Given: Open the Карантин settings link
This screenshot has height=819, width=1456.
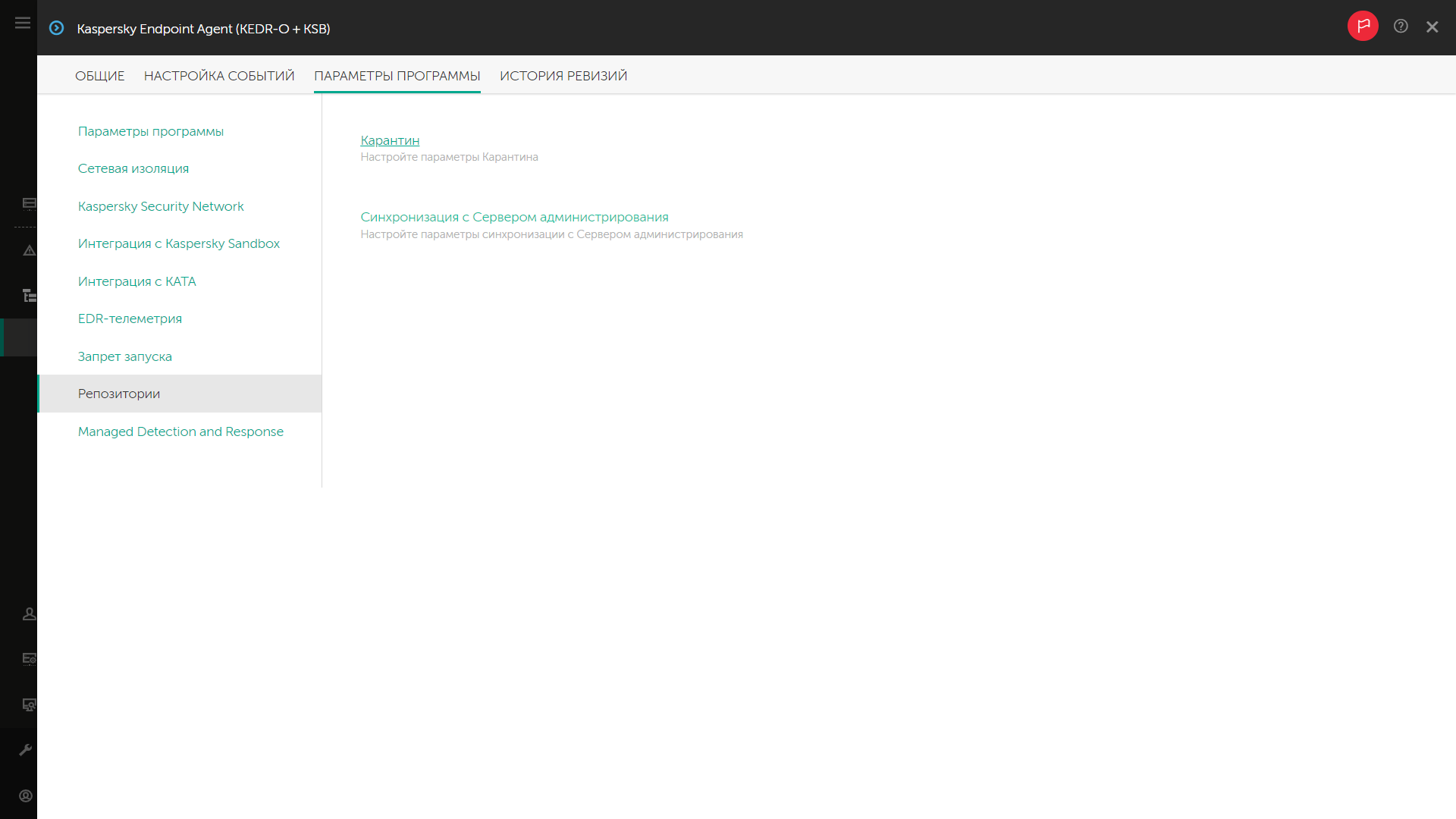Looking at the screenshot, I should click(390, 140).
